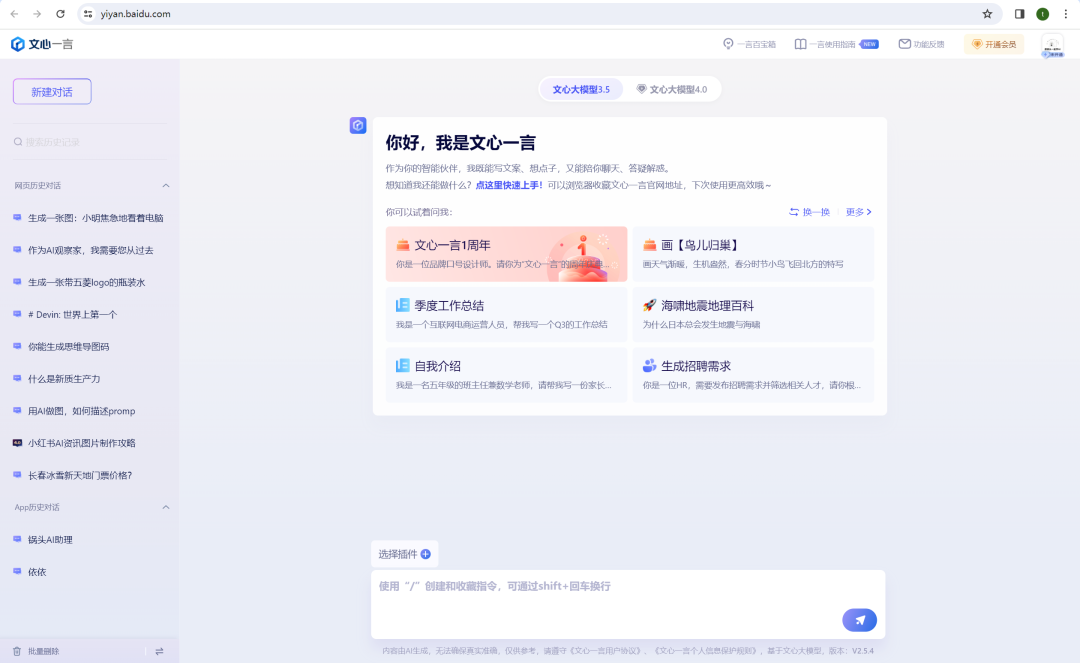Select the 季度工作总结 prompt card
The image size is (1080, 663).
(x=506, y=315)
